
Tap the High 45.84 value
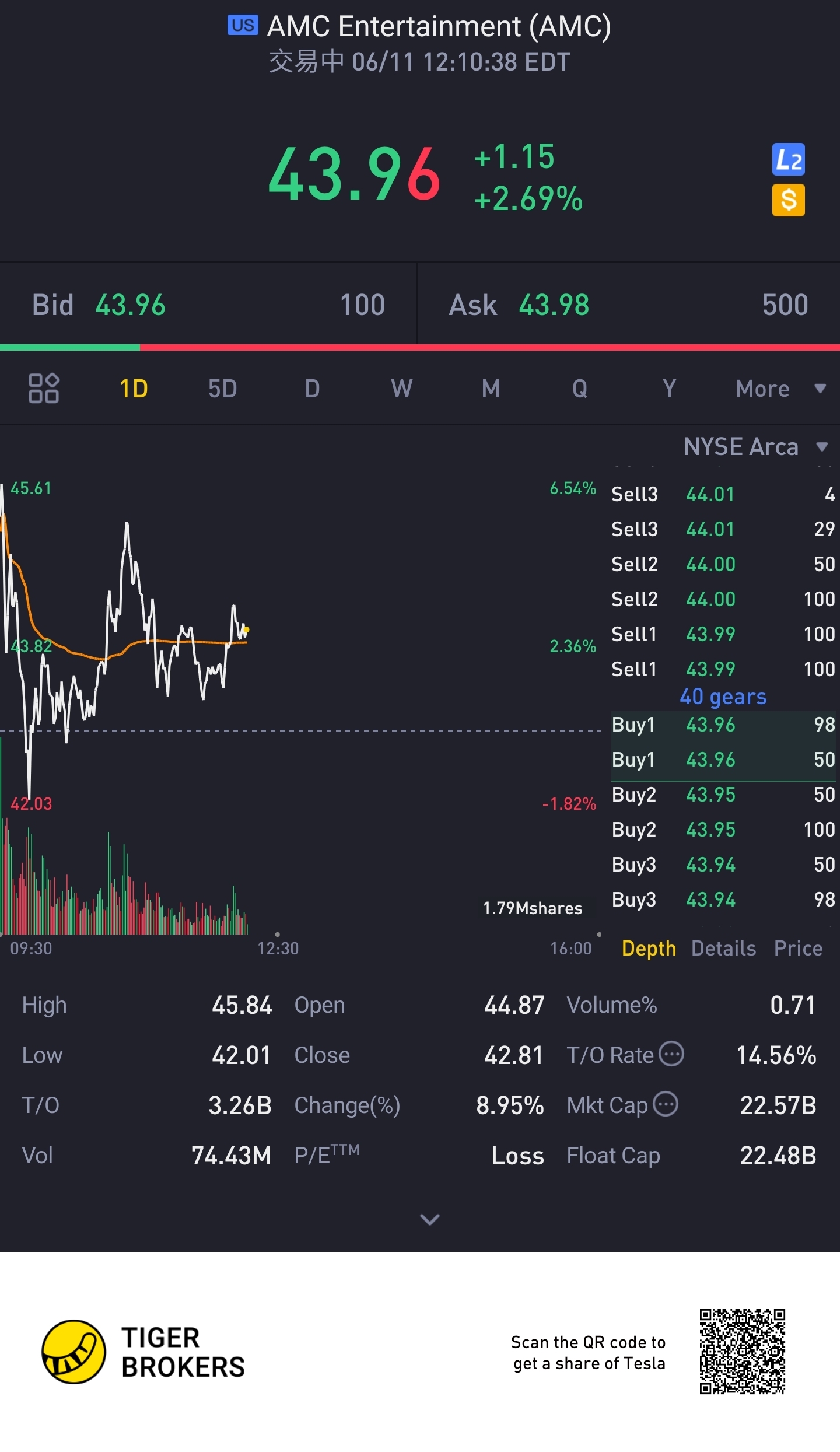(242, 1005)
